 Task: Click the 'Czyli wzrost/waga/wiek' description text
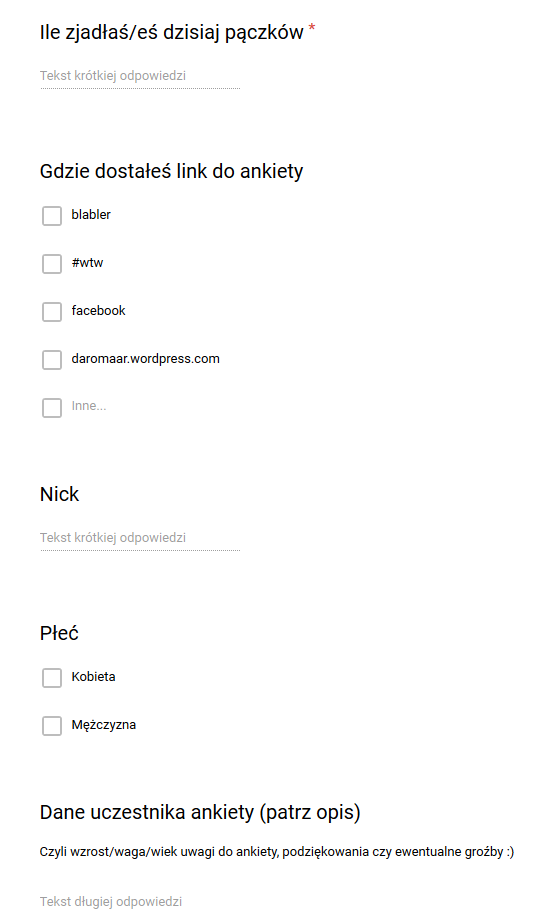tap(277, 852)
